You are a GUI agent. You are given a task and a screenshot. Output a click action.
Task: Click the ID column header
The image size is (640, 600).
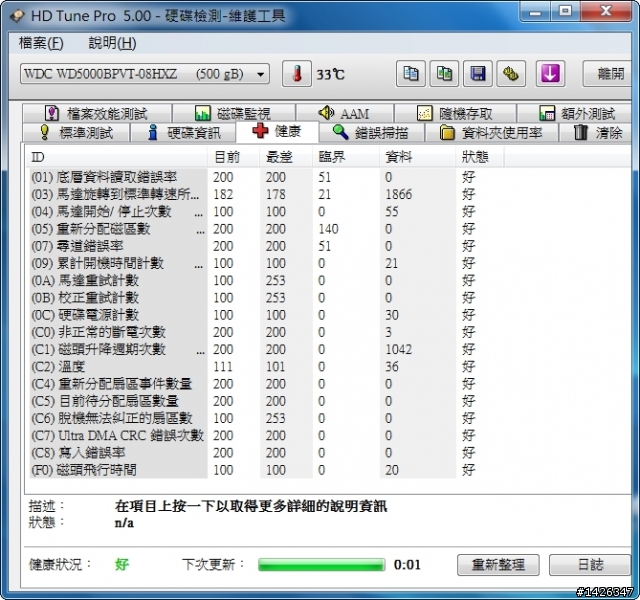117,157
